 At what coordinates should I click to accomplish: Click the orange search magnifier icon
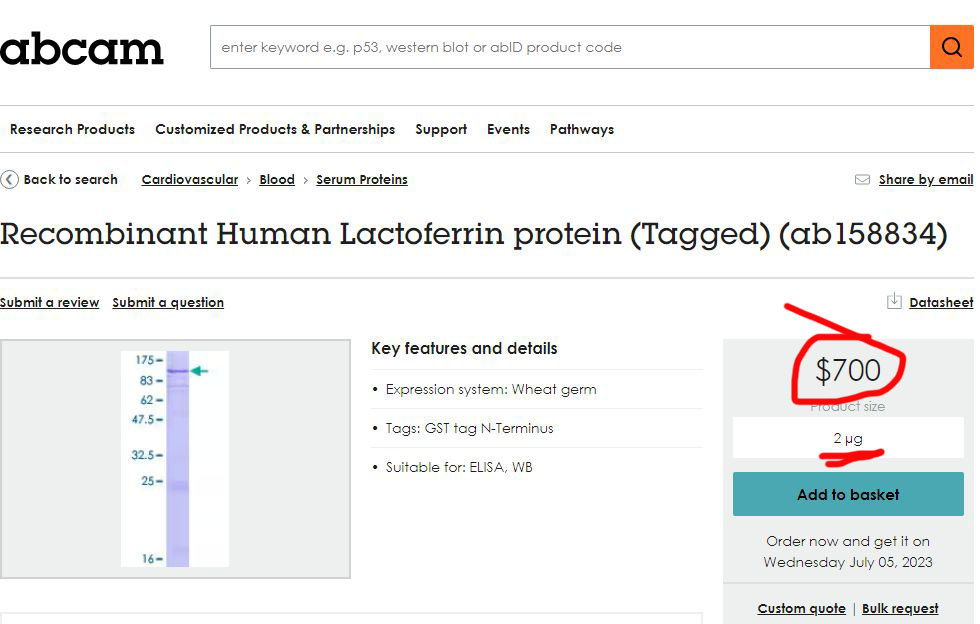pyautogui.click(x=951, y=47)
